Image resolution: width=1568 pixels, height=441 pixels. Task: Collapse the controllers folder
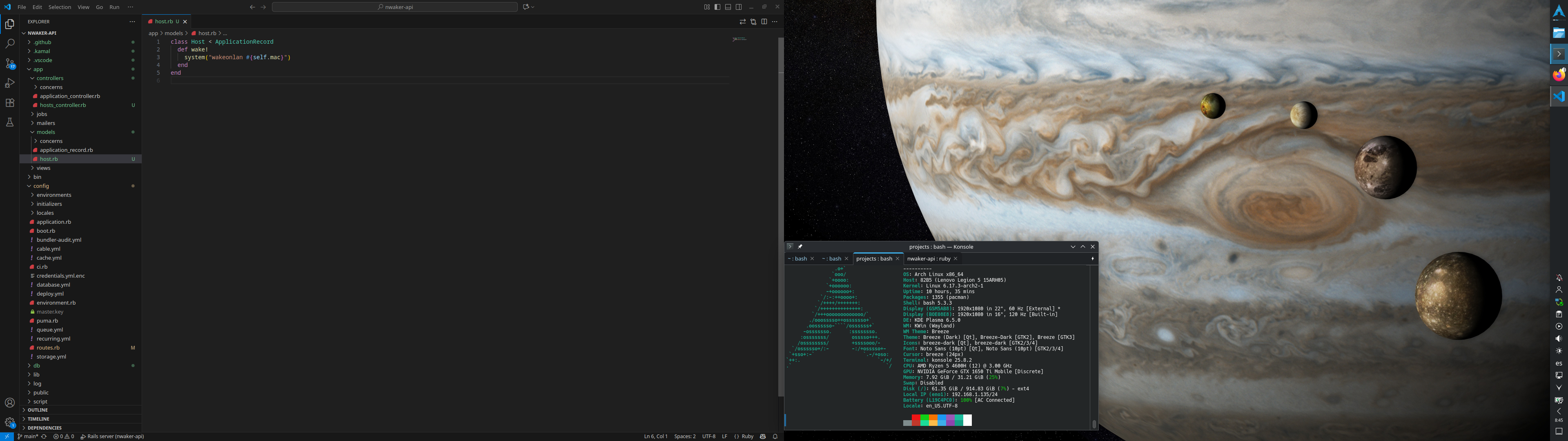[x=50, y=78]
